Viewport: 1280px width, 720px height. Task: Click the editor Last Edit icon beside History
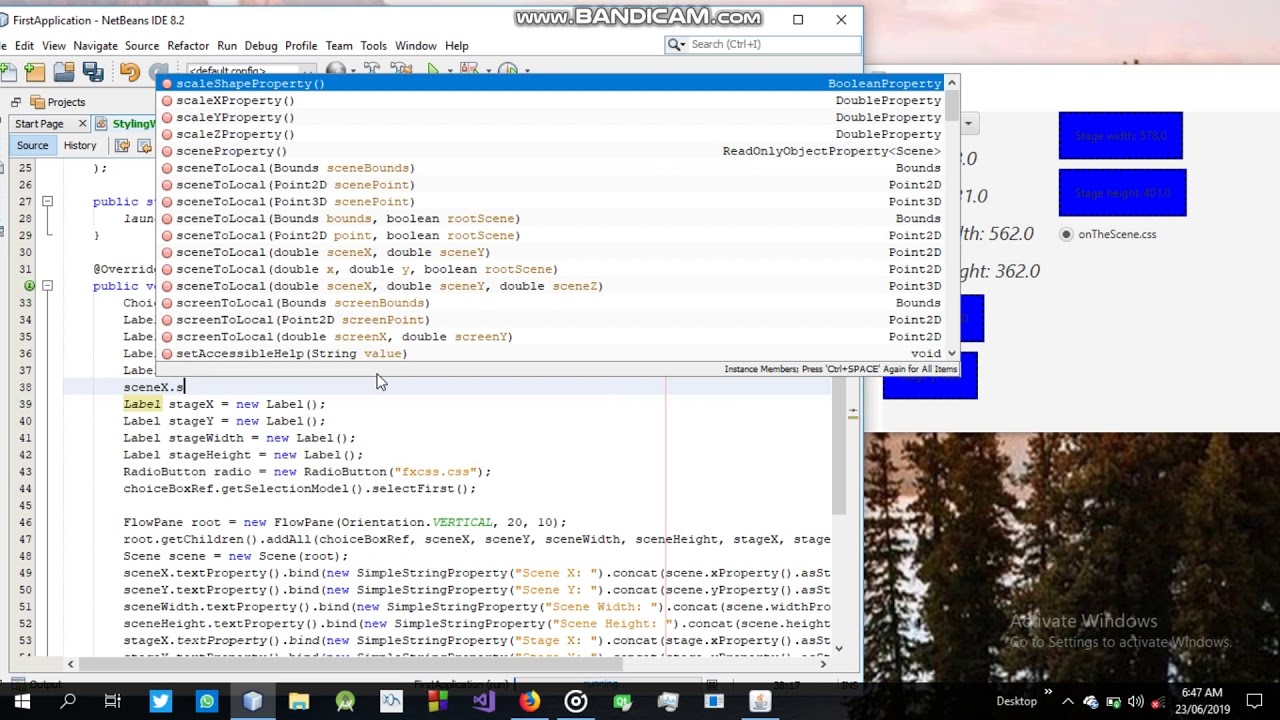[x=122, y=146]
